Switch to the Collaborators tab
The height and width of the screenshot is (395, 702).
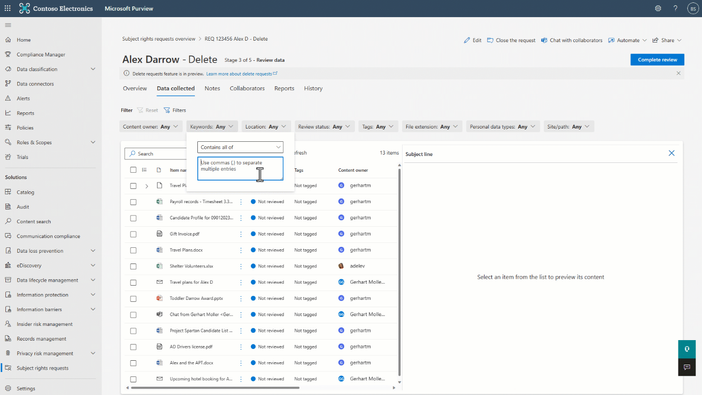247,89
